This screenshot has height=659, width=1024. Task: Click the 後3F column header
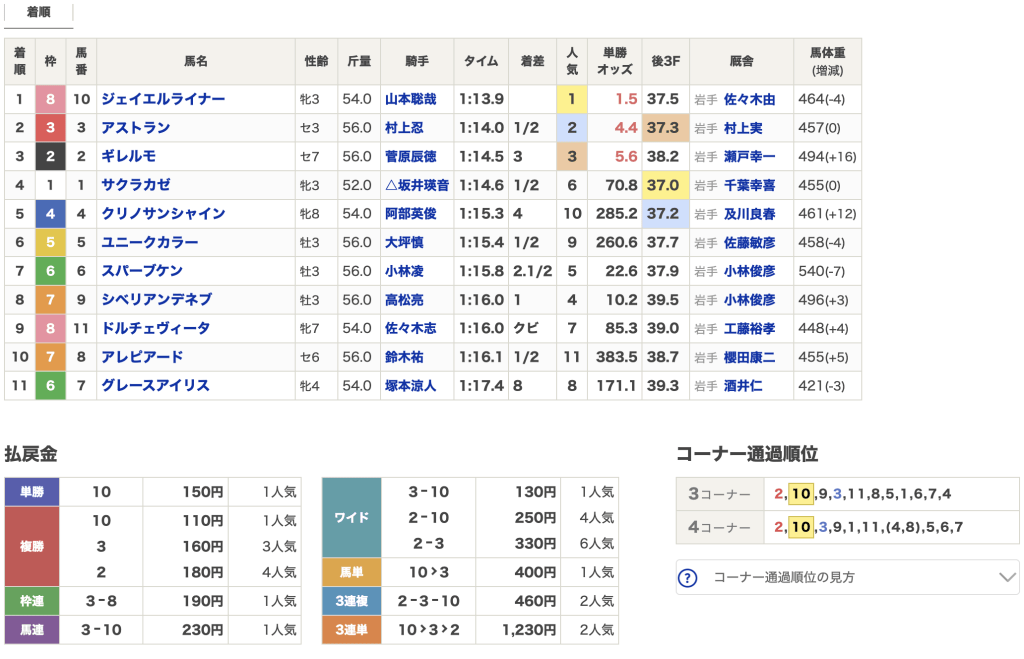(665, 61)
